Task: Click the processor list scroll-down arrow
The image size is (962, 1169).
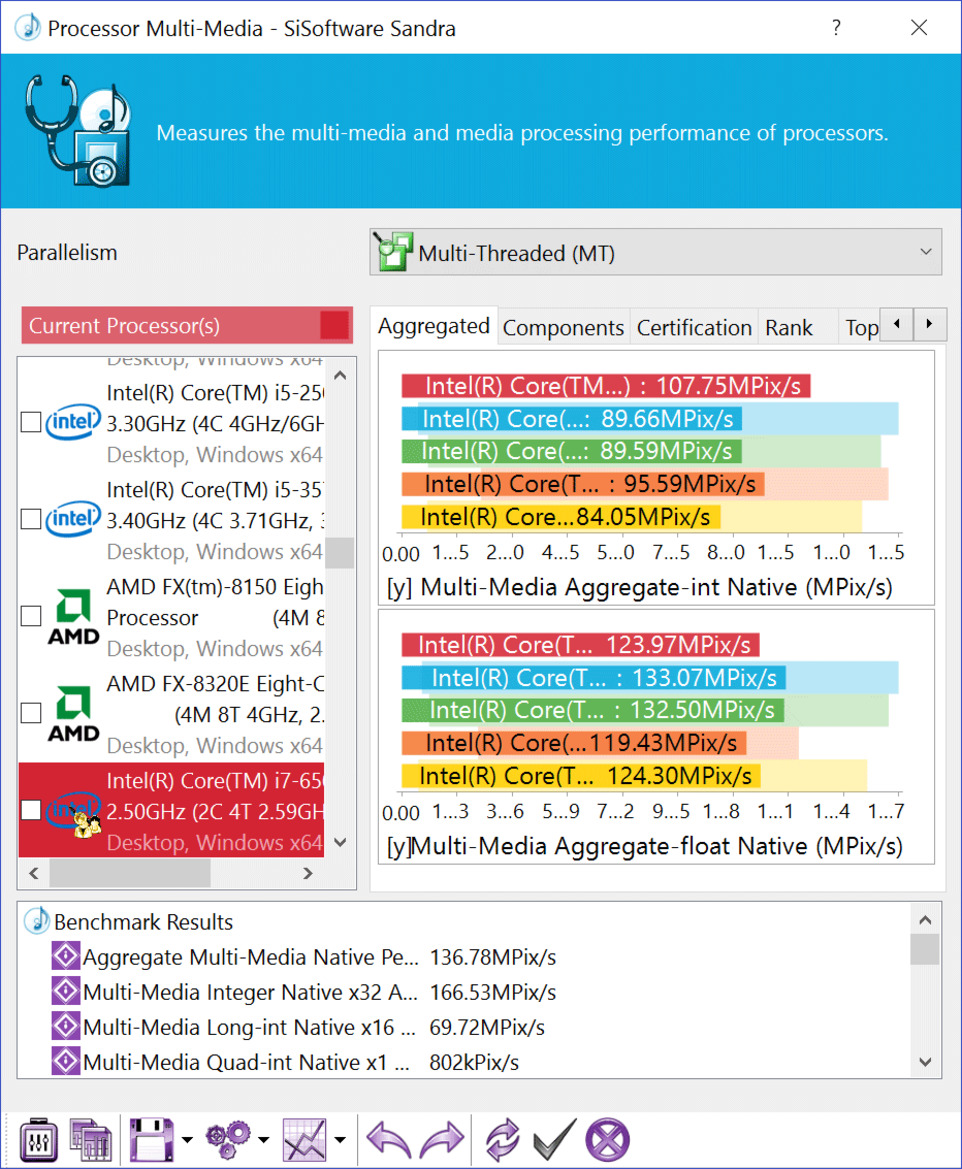Action: (340, 842)
